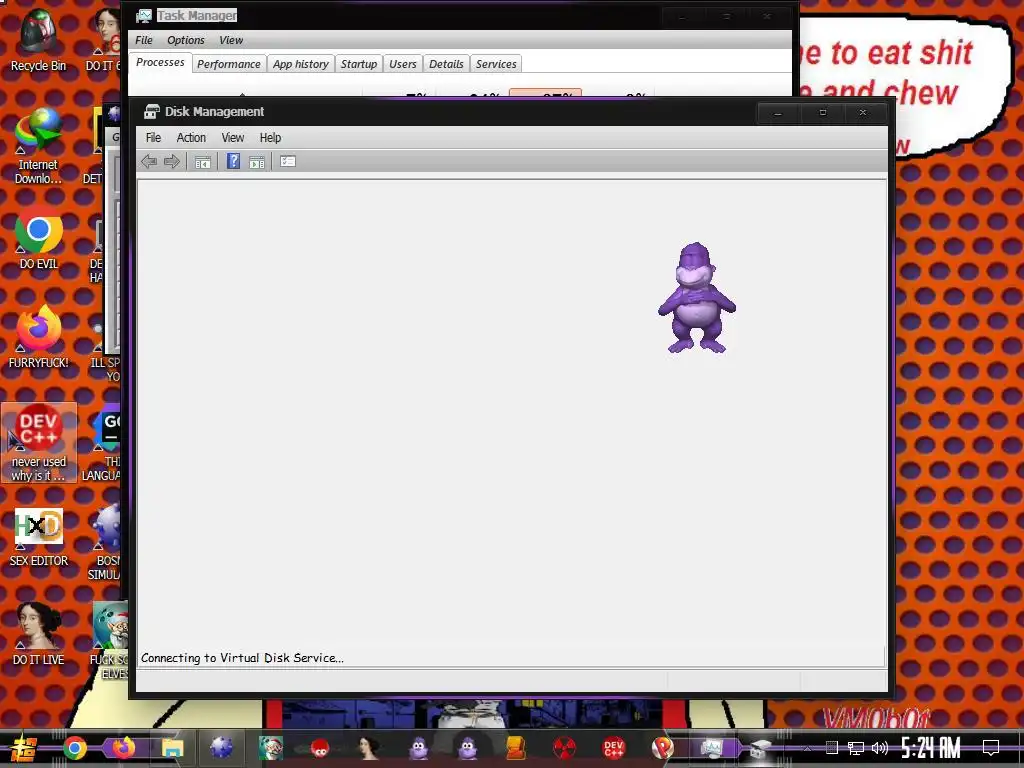Select the Firefox desktop shortcut icon
This screenshot has width=1024, height=768.
(x=39, y=337)
